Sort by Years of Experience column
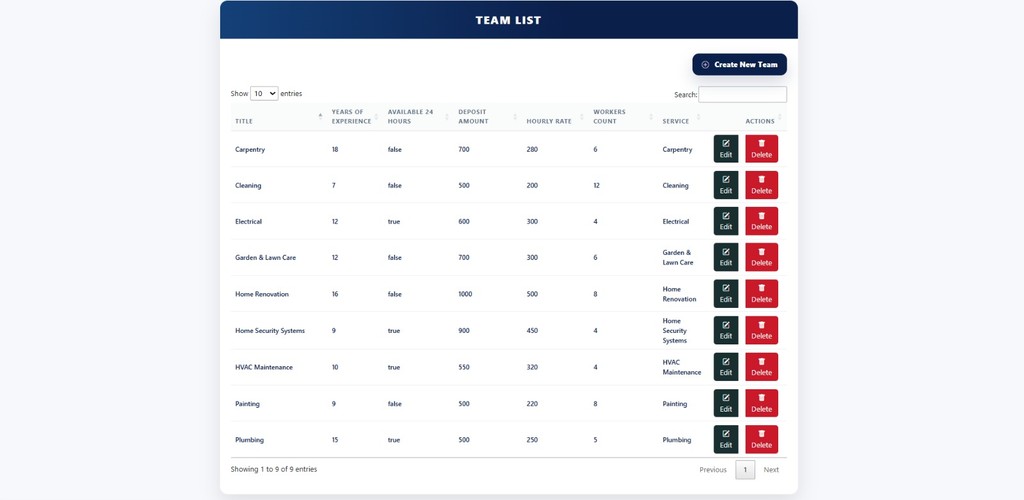1024x500 pixels. click(355, 117)
